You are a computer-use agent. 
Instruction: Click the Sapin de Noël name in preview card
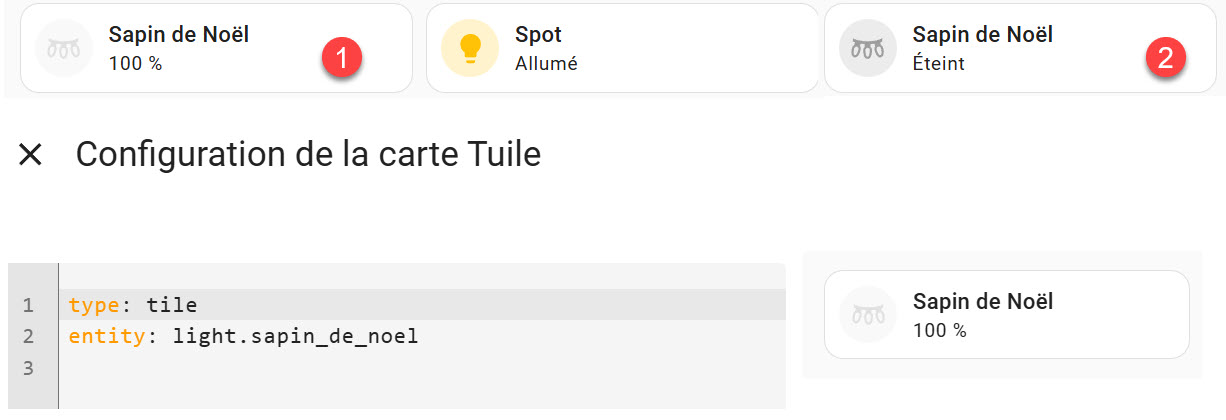983,301
